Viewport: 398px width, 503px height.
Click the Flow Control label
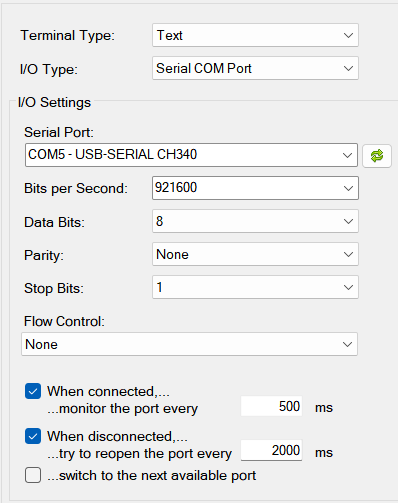(64, 322)
